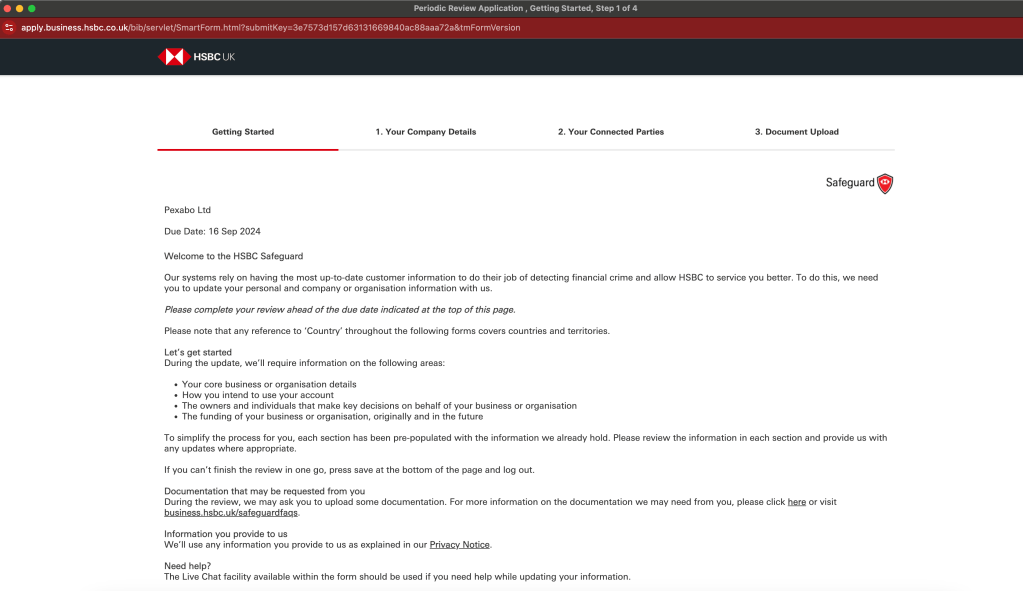The height and width of the screenshot is (591, 1023).
Task: Click 'Documentation that may be requested from you'
Action: click(264, 491)
